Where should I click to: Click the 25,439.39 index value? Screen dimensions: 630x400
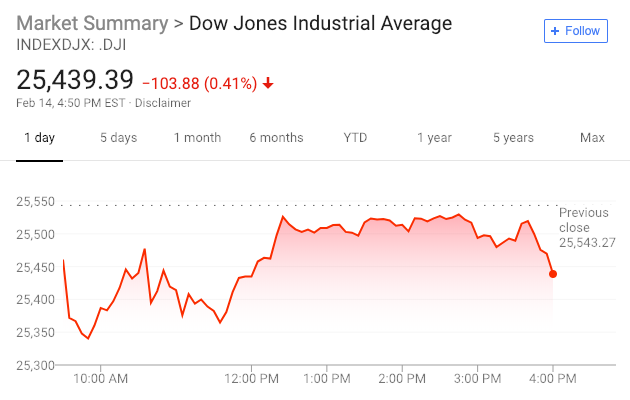tap(75, 80)
